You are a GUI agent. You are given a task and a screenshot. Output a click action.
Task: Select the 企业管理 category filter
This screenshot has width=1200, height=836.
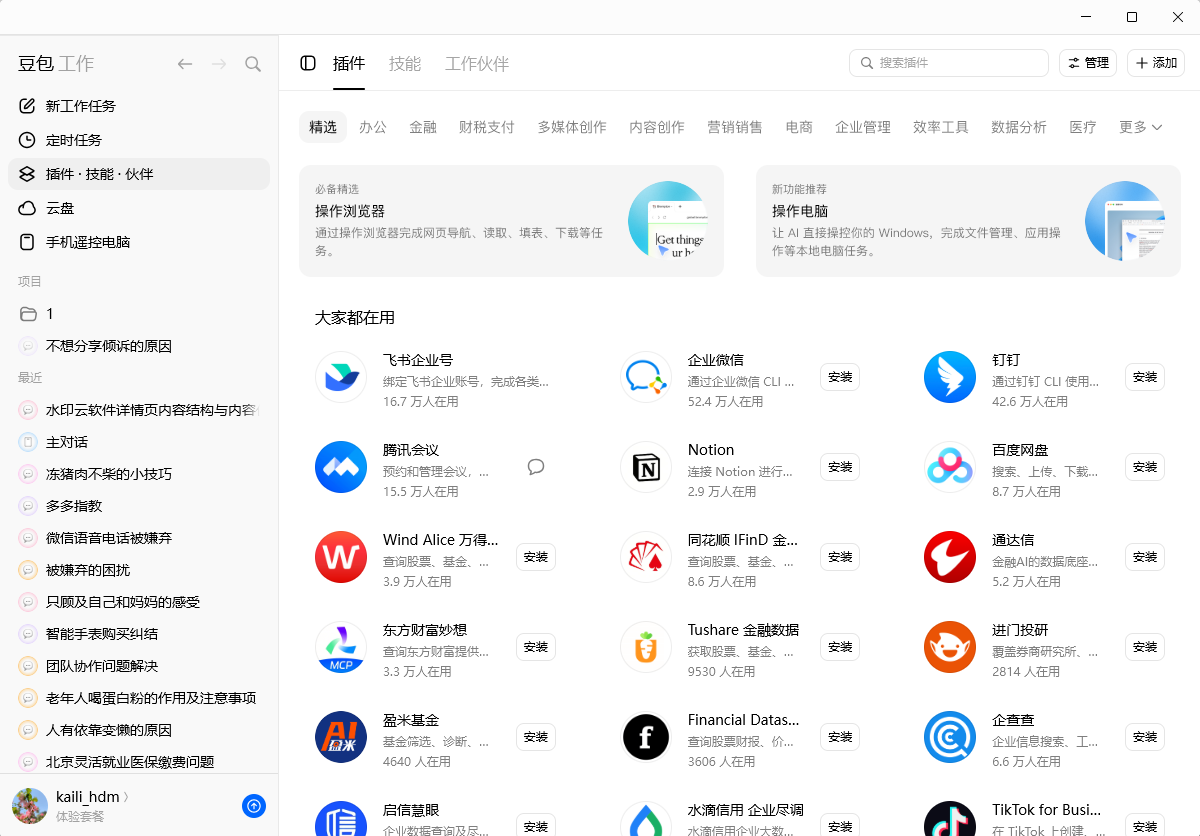click(863, 127)
